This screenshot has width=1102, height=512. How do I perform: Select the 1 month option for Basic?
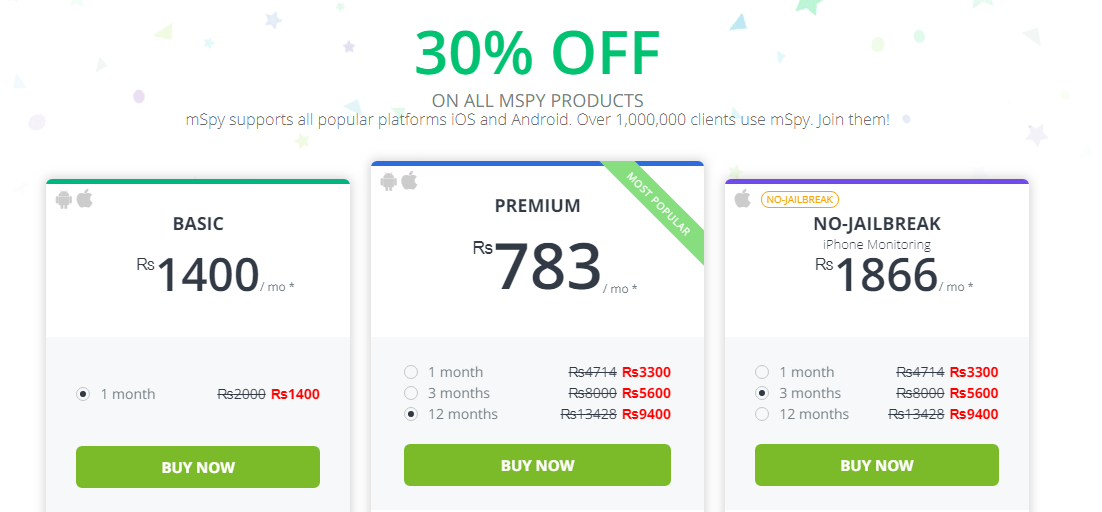click(x=83, y=394)
